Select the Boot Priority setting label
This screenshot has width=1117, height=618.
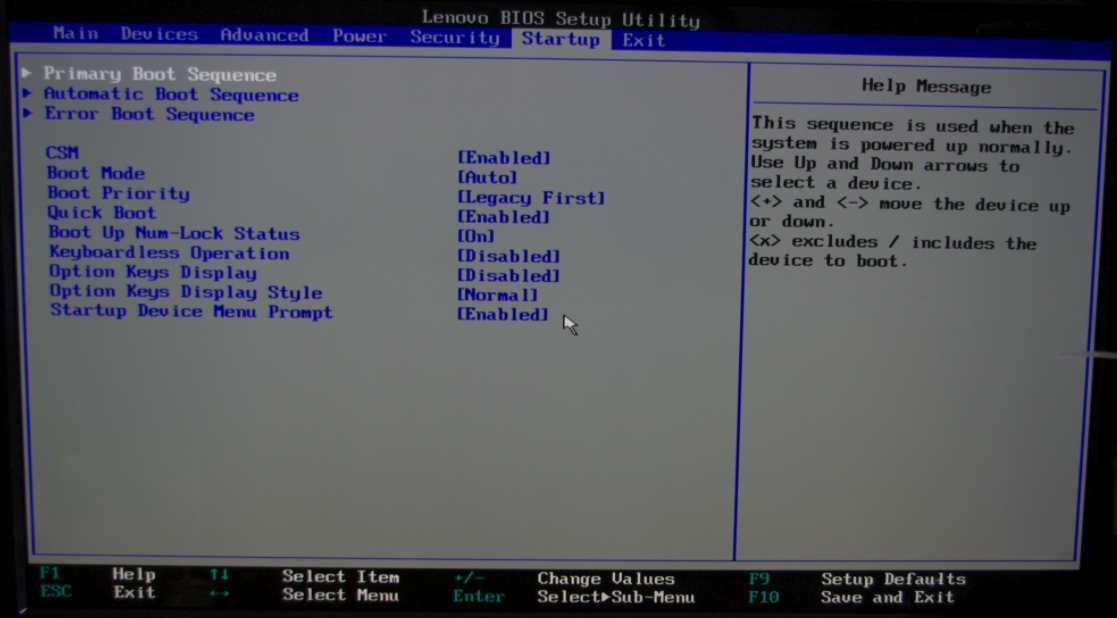118,193
